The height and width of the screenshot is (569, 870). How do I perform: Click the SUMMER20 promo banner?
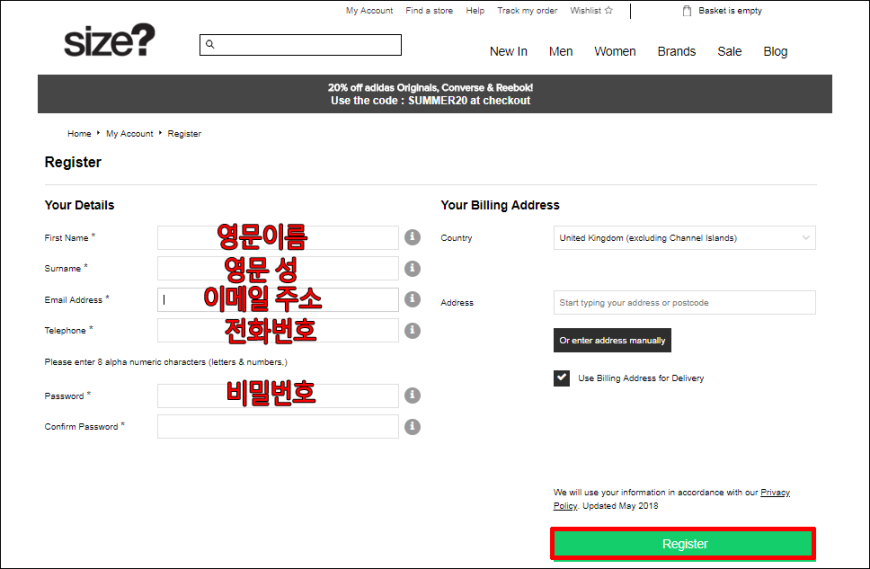click(434, 94)
